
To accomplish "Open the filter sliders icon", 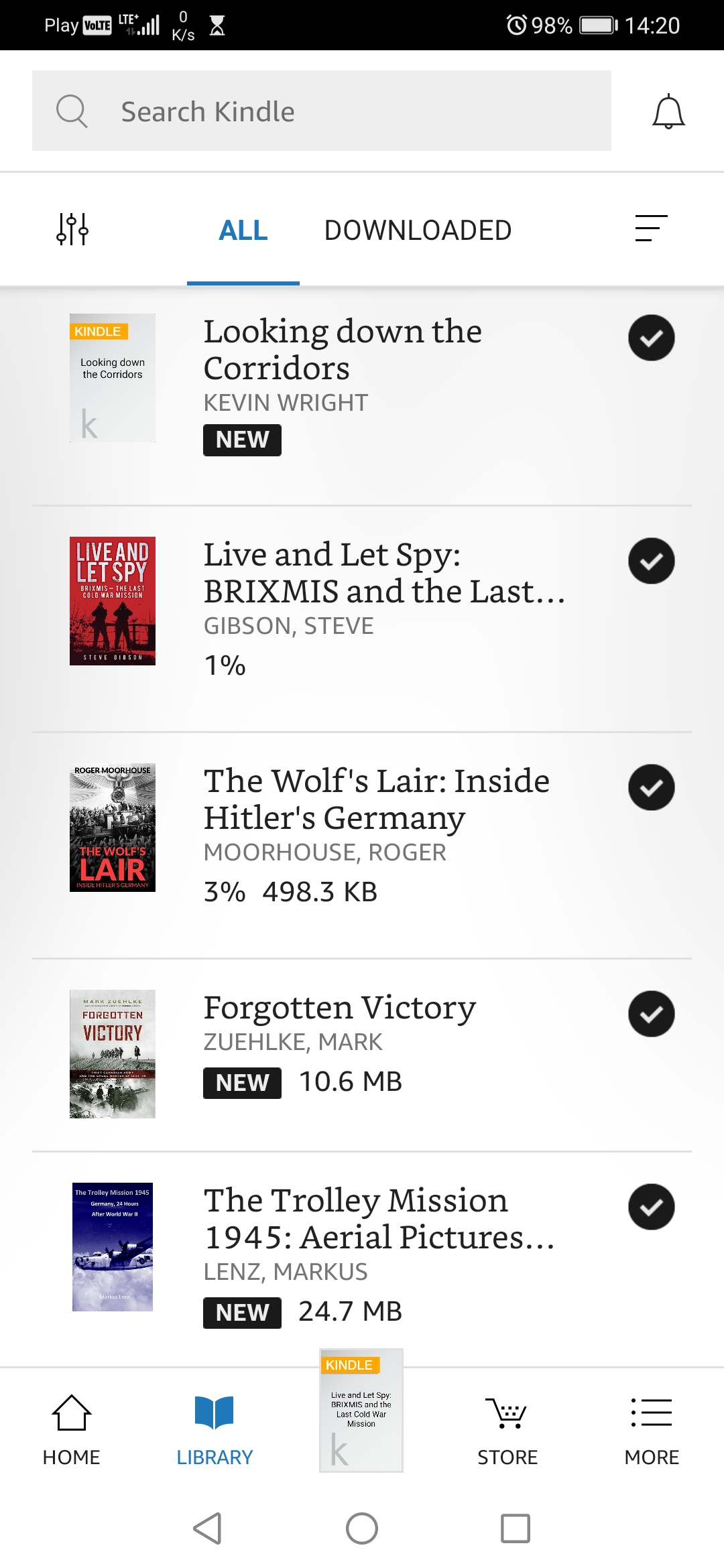I will click(x=72, y=229).
